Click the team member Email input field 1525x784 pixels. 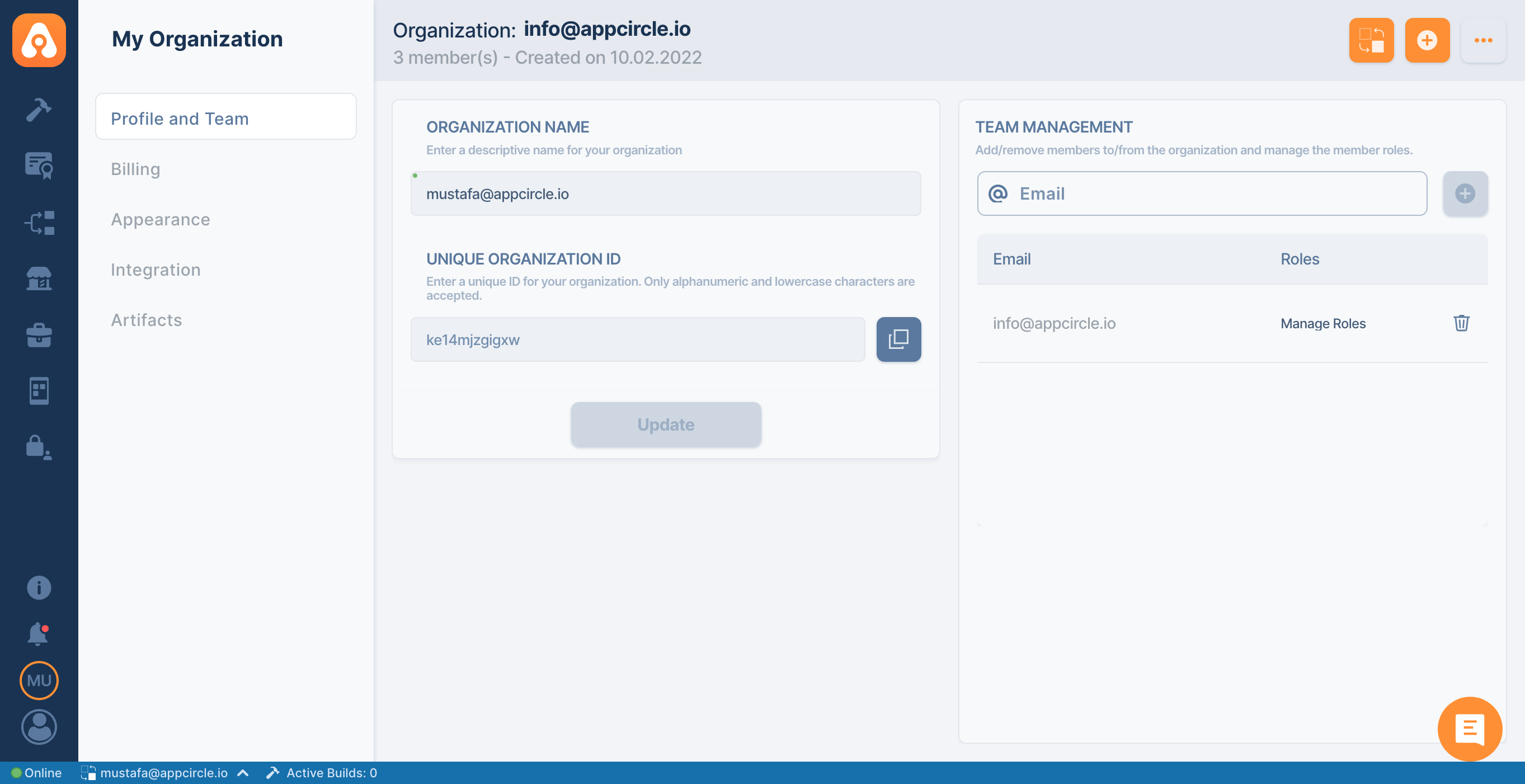[1201, 193]
